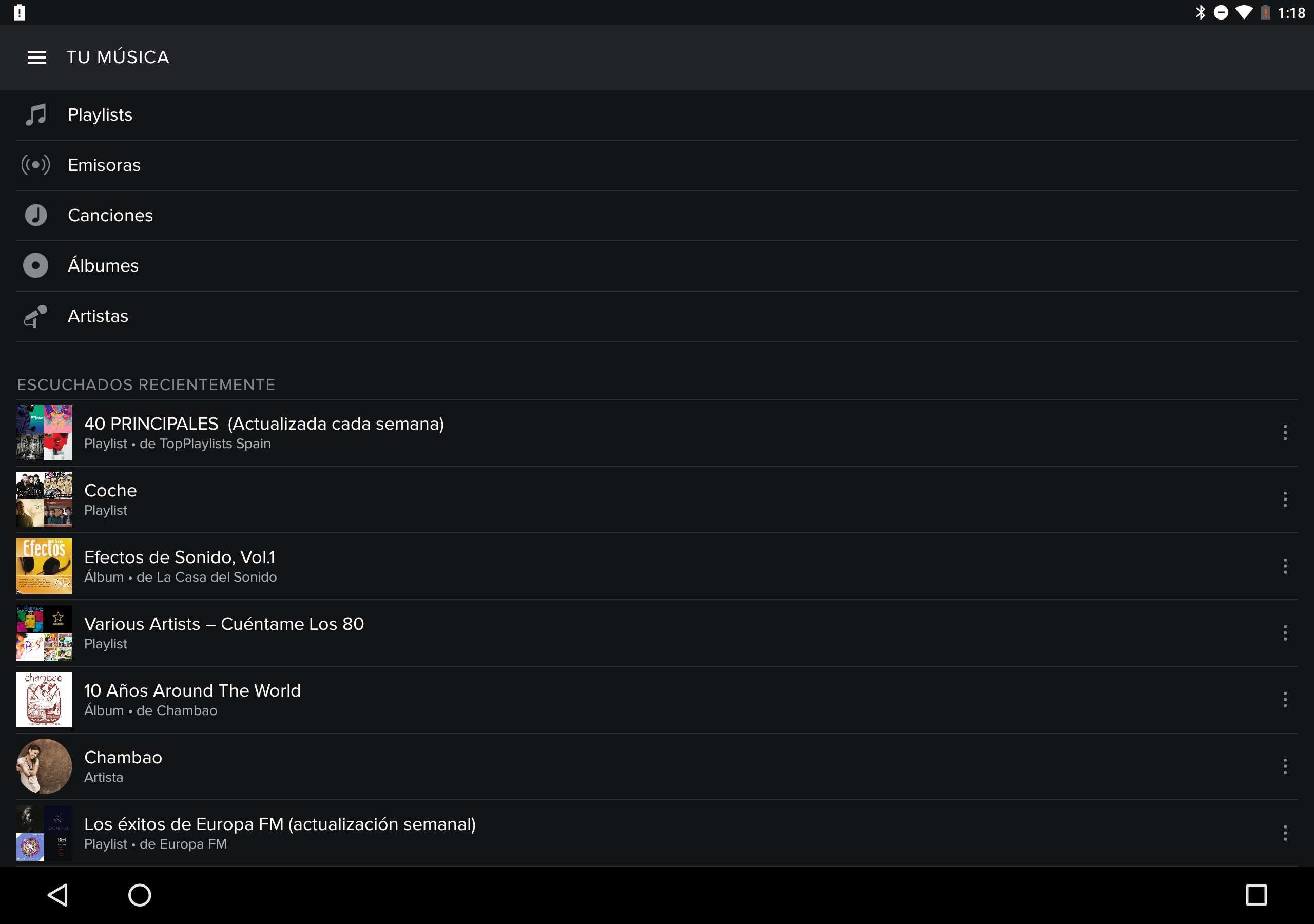This screenshot has width=1314, height=924.
Task: Tap Efectos de Sonido album cover
Action: pyautogui.click(x=44, y=566)
